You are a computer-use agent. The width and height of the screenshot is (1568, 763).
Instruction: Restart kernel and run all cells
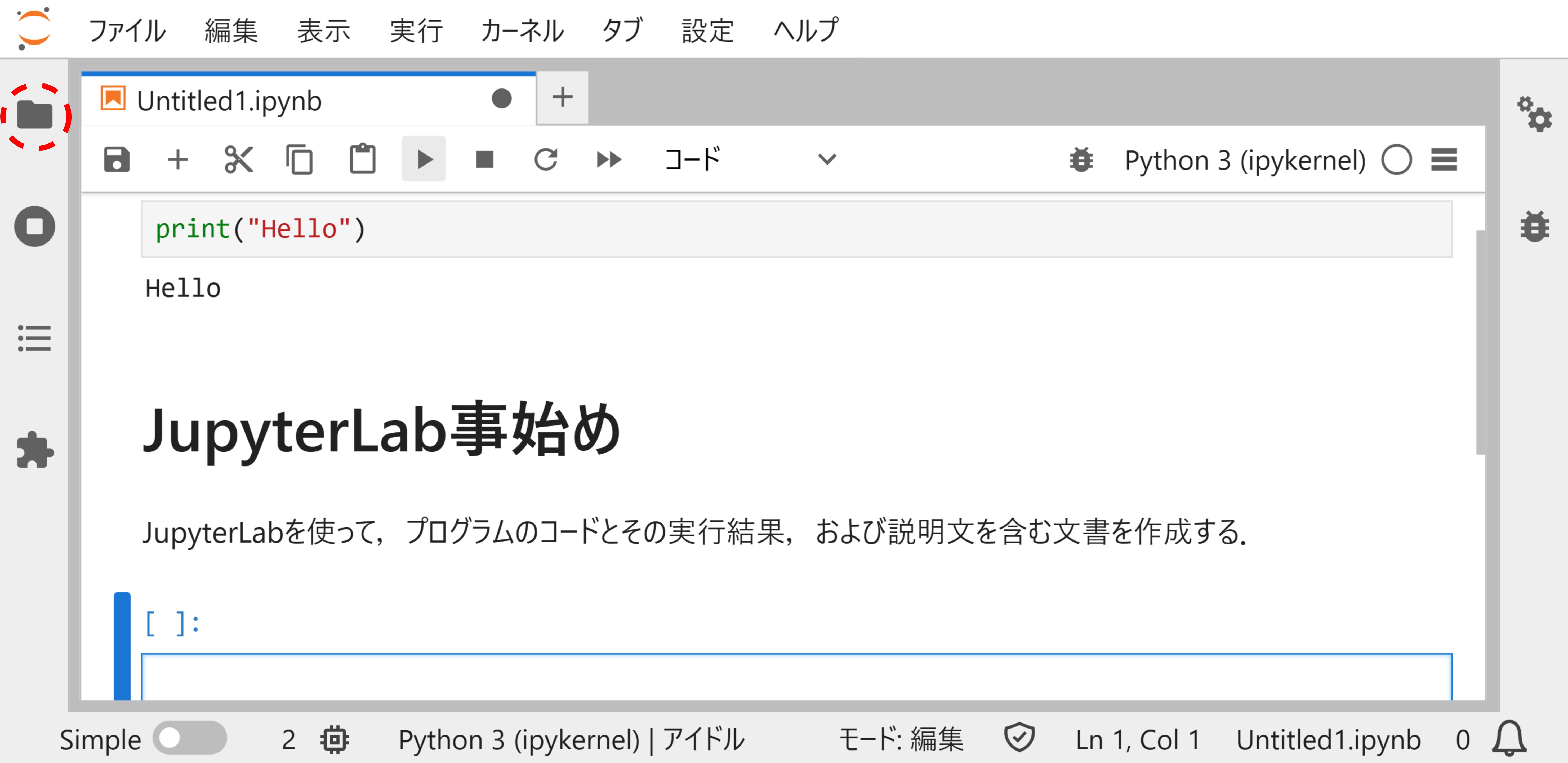(608, 159)
